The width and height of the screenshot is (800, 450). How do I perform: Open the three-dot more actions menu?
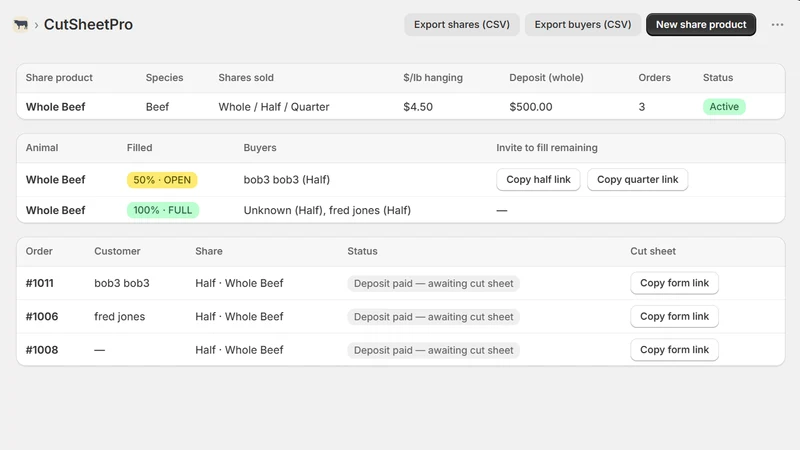777,24
